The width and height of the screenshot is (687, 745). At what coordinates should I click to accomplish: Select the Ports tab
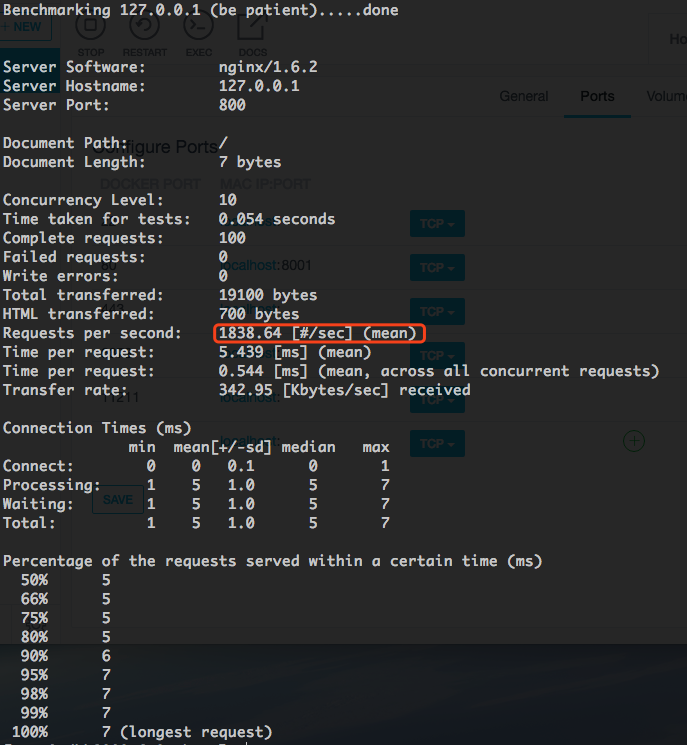click(x=597, y=97)
